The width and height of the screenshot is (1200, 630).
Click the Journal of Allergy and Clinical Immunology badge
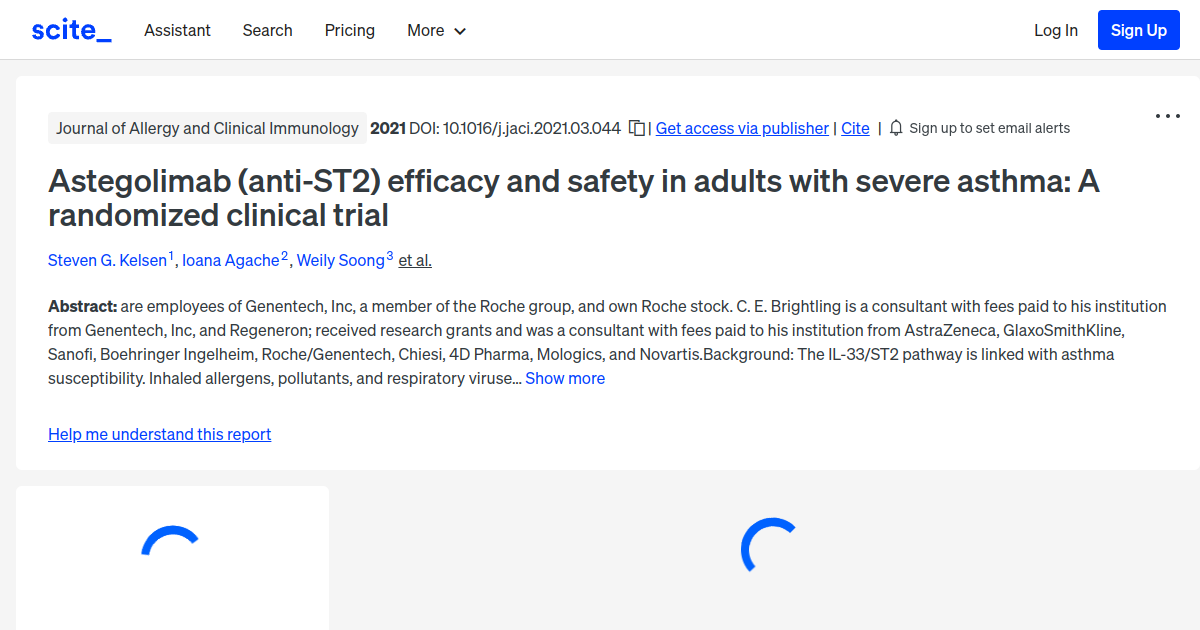pos(207,128)
